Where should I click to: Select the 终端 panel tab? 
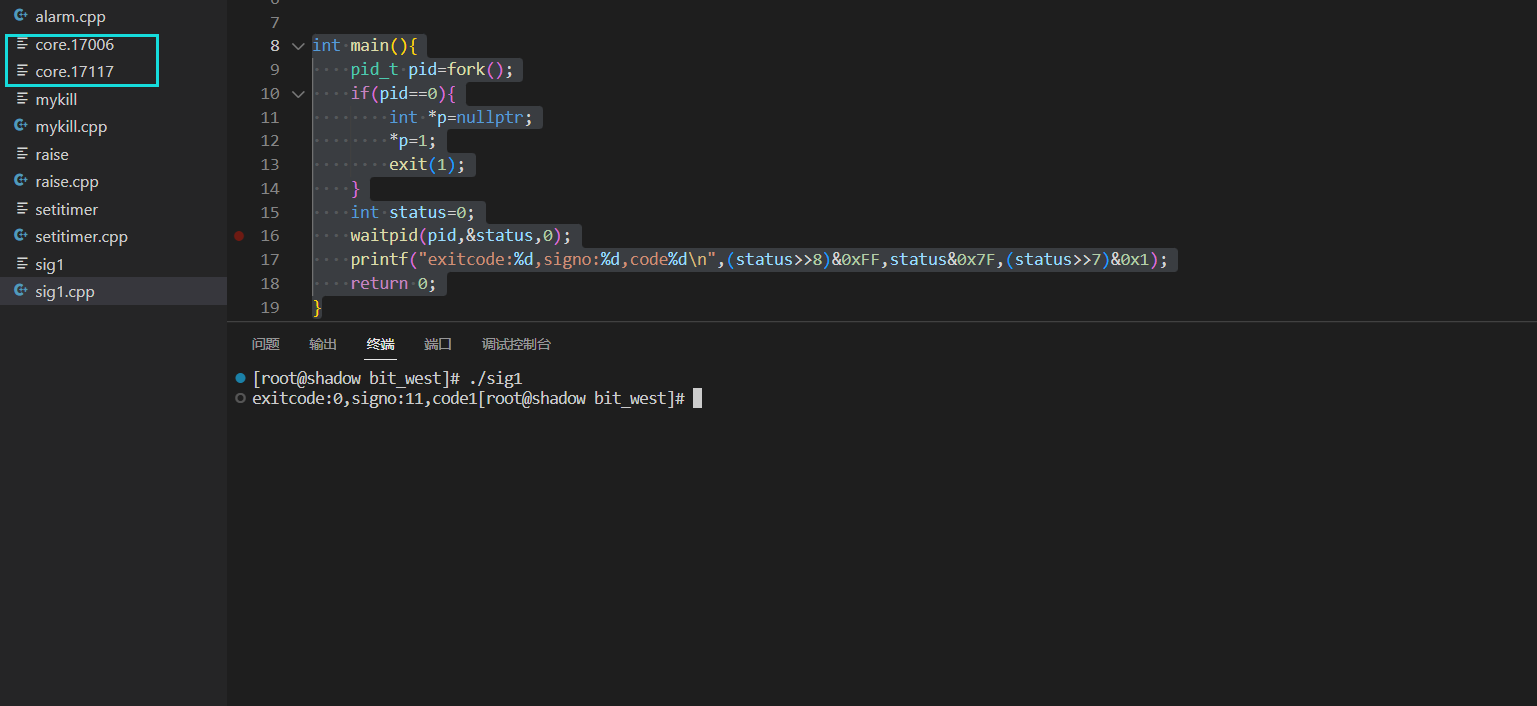tap(381, 344)
